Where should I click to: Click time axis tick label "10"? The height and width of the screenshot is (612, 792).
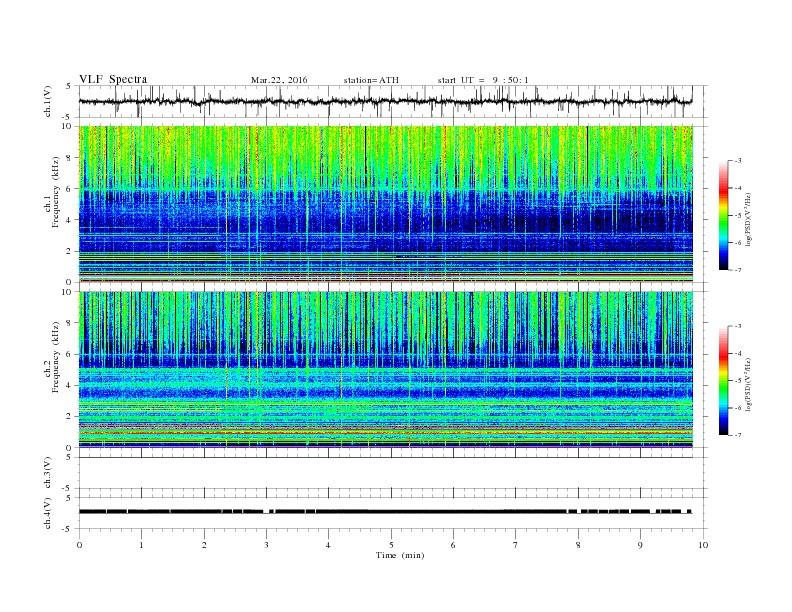point(703,545)
